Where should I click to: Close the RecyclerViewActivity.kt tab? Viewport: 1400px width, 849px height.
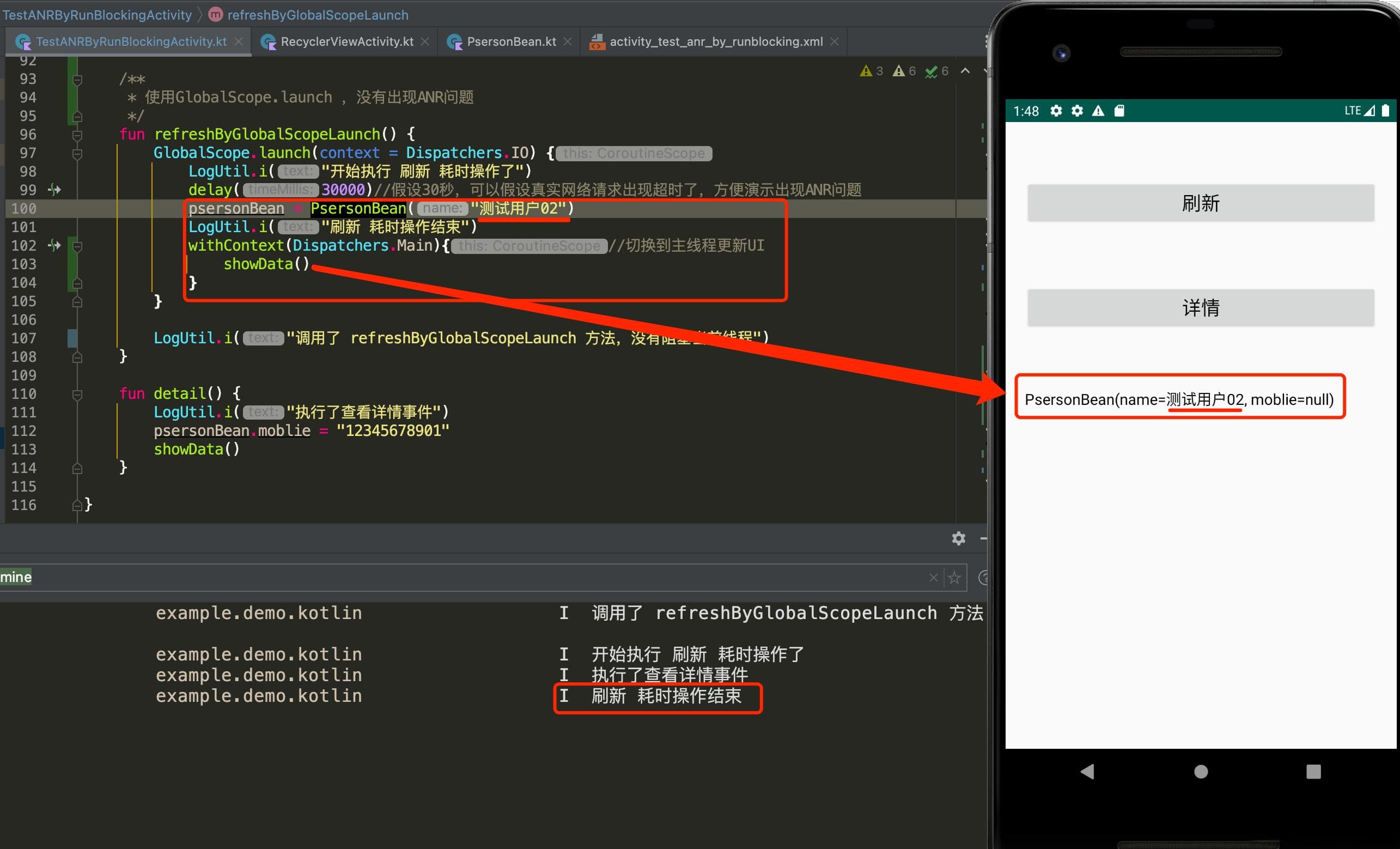424,41
